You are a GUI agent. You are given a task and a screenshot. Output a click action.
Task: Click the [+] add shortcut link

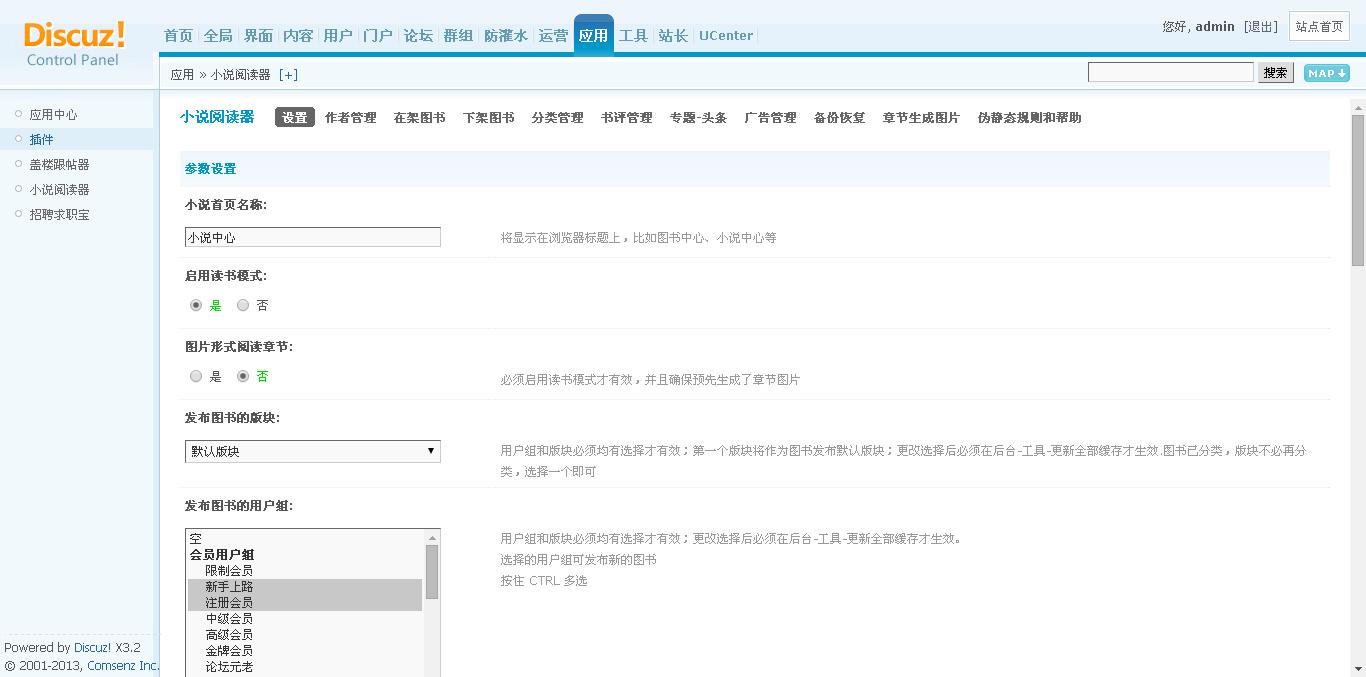click(288, 75)
